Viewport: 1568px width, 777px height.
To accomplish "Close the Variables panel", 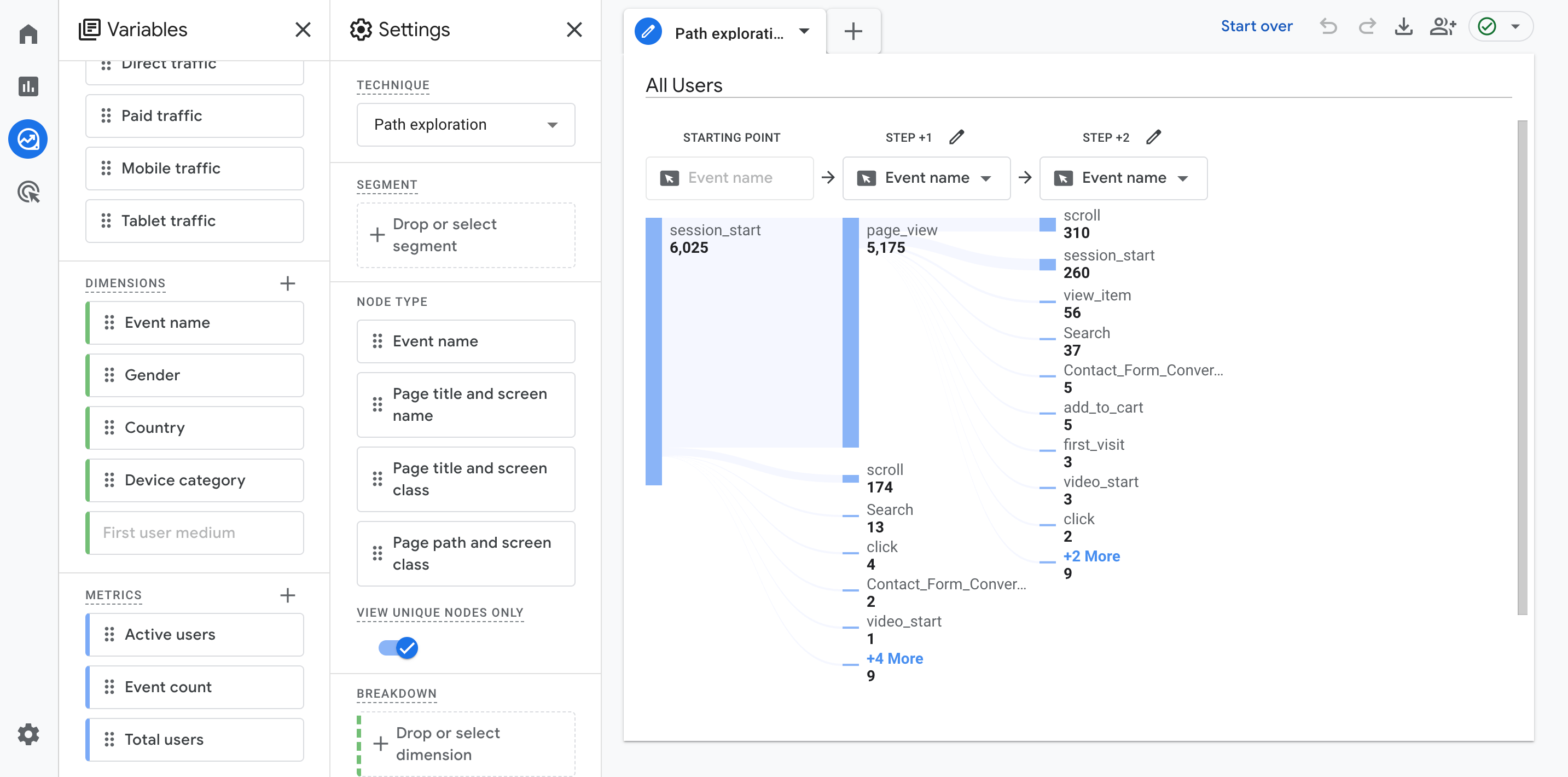I will pyautogui.click(x=303, y=29).
